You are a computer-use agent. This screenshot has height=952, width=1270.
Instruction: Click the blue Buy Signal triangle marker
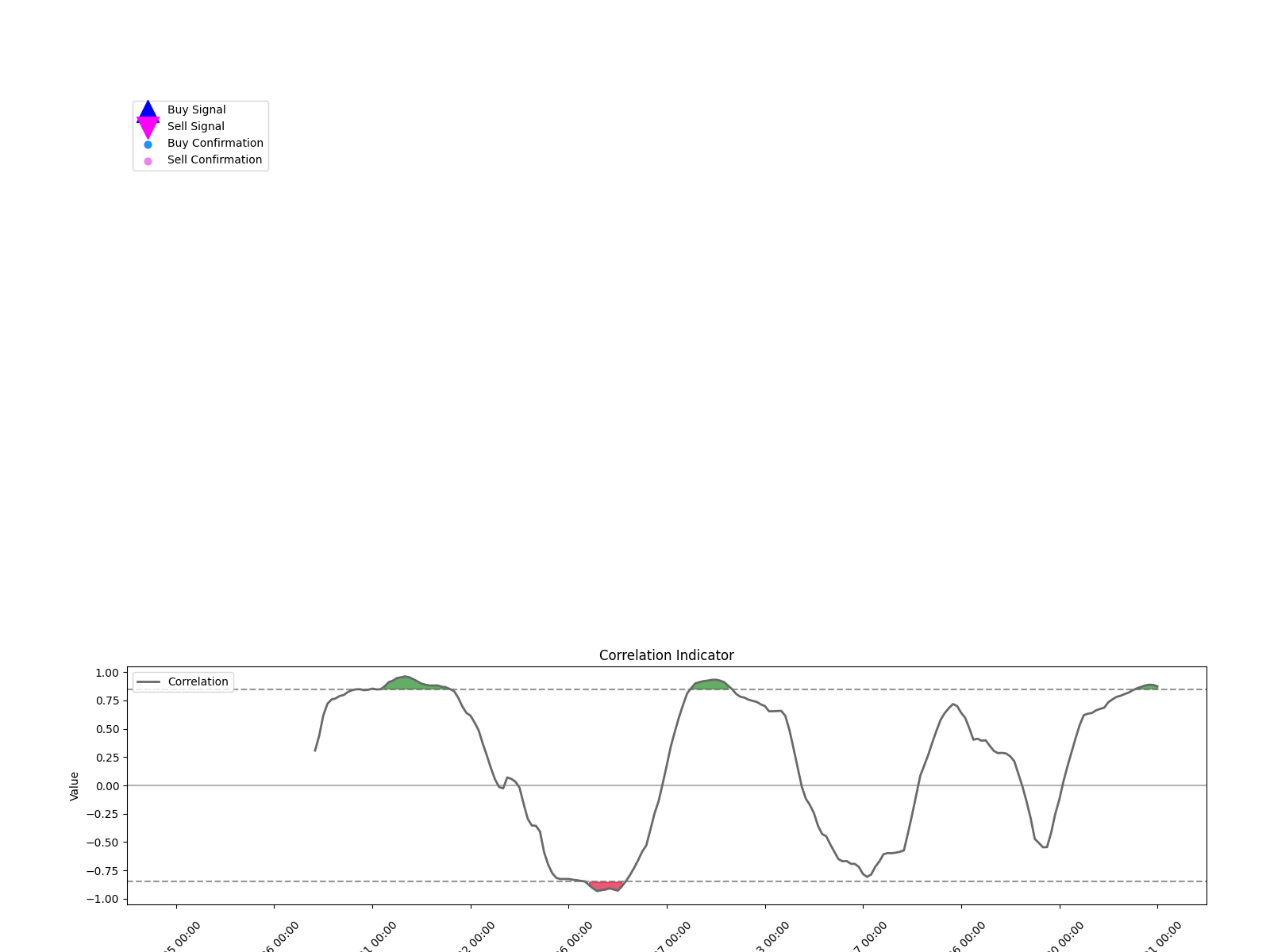coord(148,110)
